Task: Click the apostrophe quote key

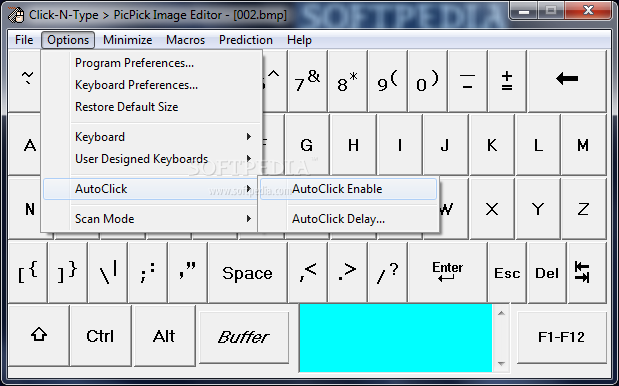Action: point(188,272)
